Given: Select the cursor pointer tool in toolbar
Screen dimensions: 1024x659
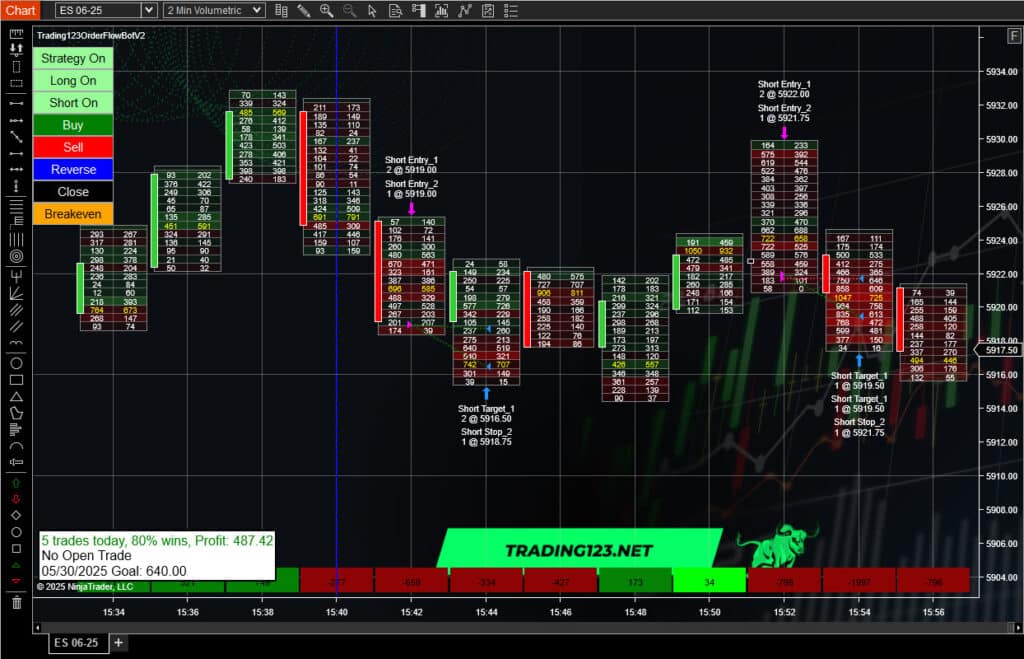Looking at the screenshot, I should coord(372,10).
